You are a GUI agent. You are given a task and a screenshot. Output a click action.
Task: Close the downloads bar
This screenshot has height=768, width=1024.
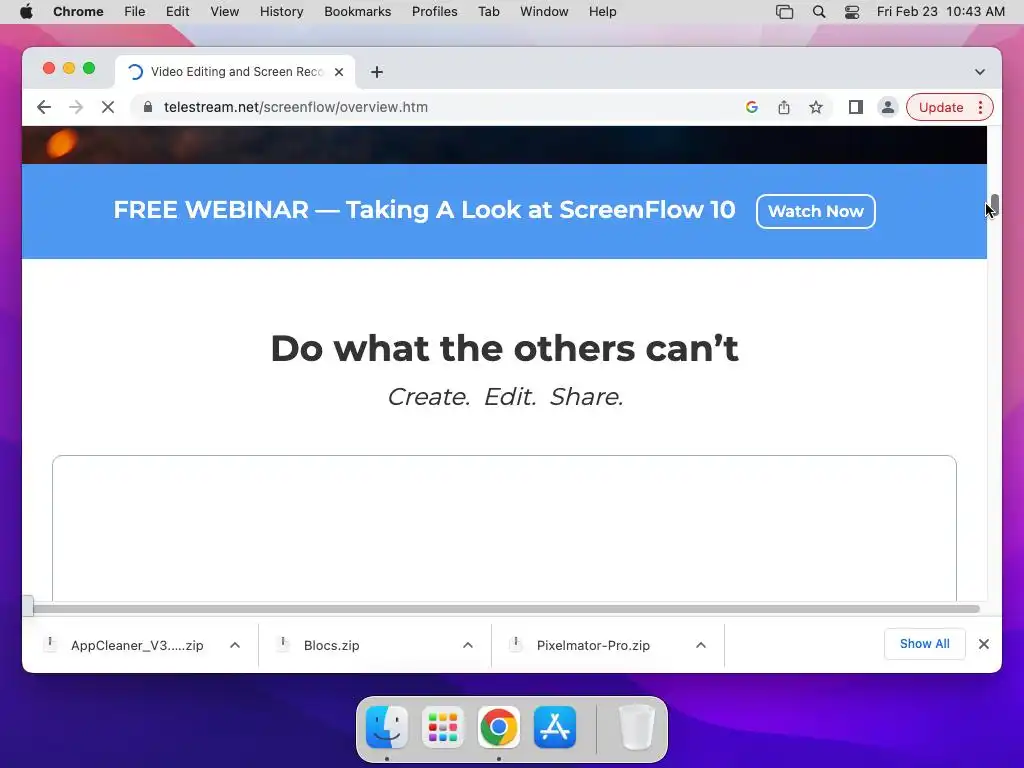[984, 644]
